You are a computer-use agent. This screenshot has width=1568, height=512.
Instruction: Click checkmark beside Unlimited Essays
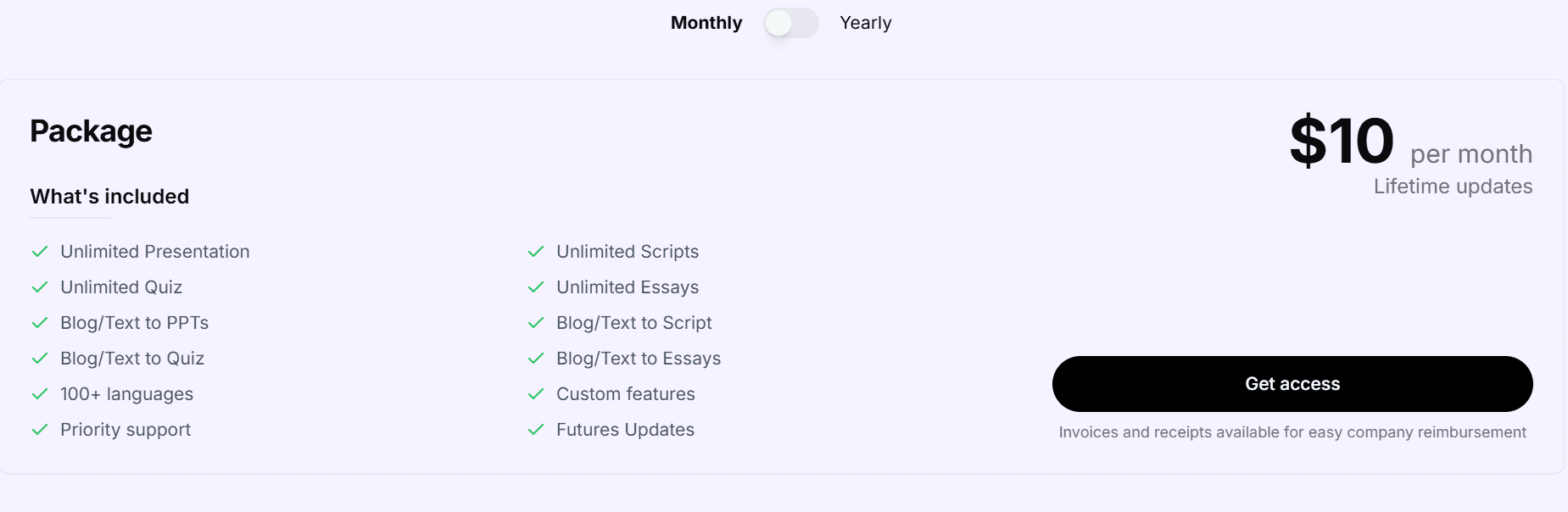click(x=536, y=287)
